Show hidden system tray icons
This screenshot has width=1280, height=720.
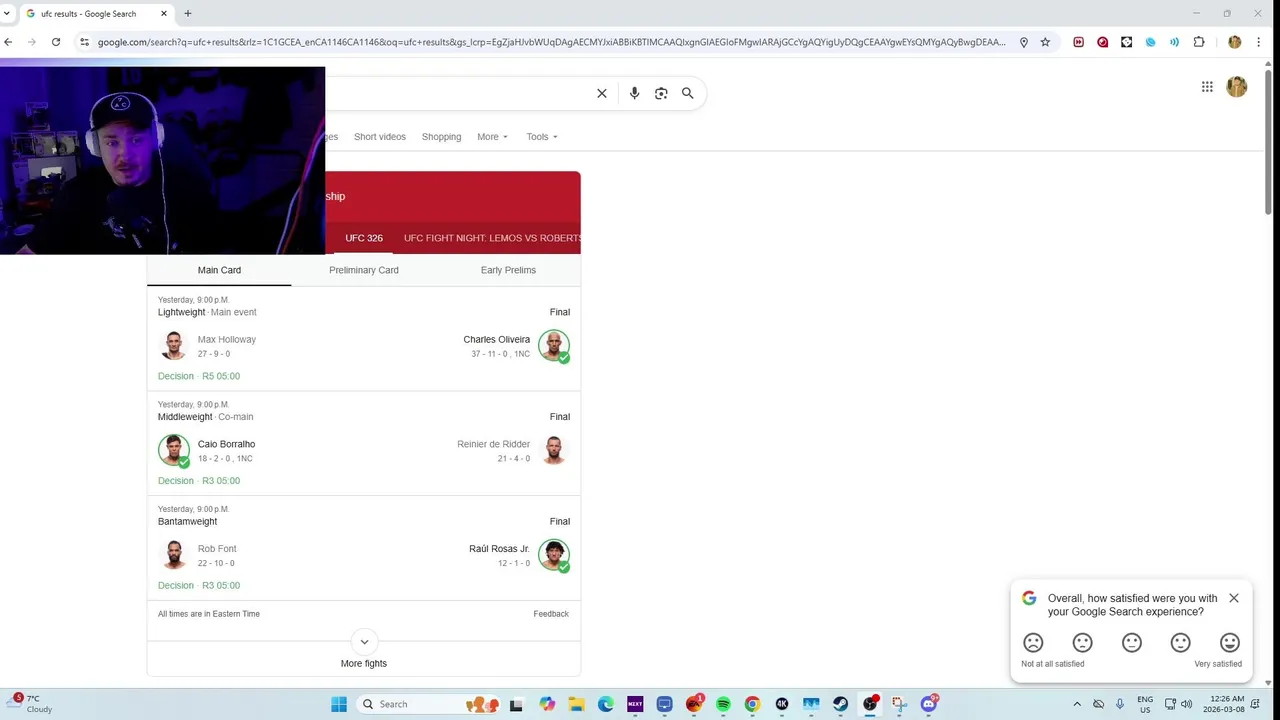coord(1077,704)
